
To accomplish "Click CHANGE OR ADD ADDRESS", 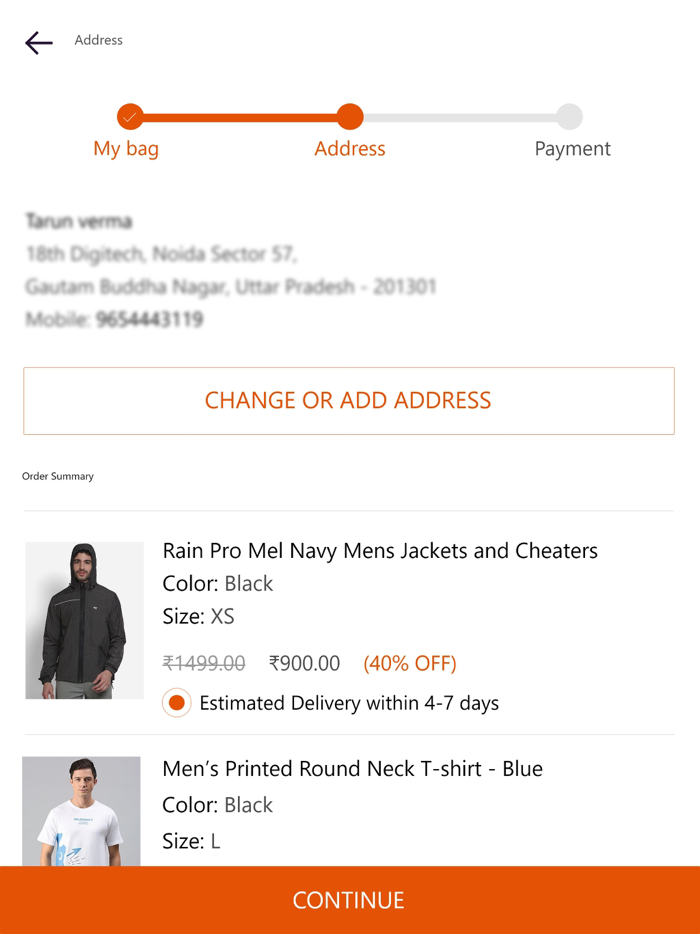I will point(349,400).
